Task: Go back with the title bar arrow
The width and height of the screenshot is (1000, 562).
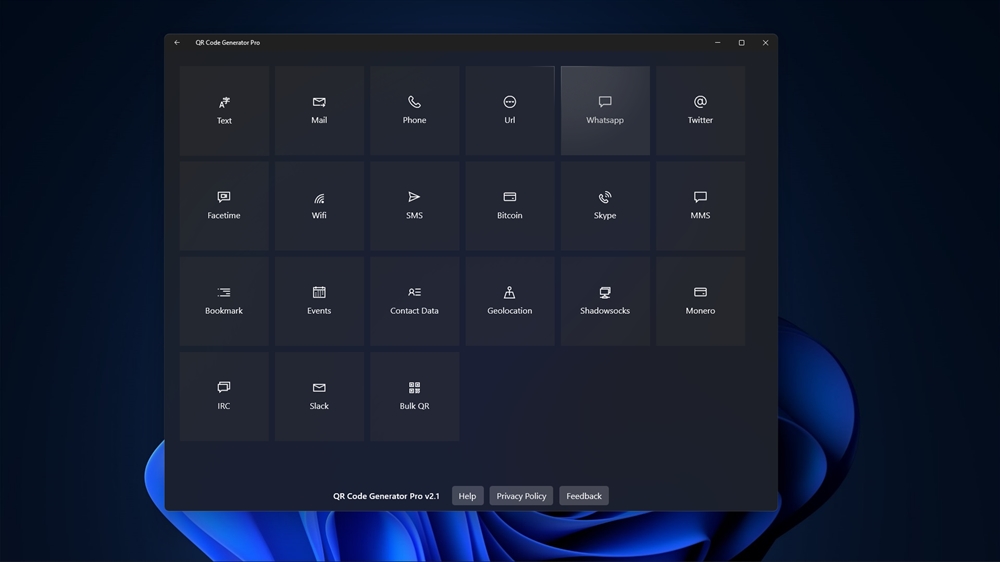Action: [x=177, y=43]
